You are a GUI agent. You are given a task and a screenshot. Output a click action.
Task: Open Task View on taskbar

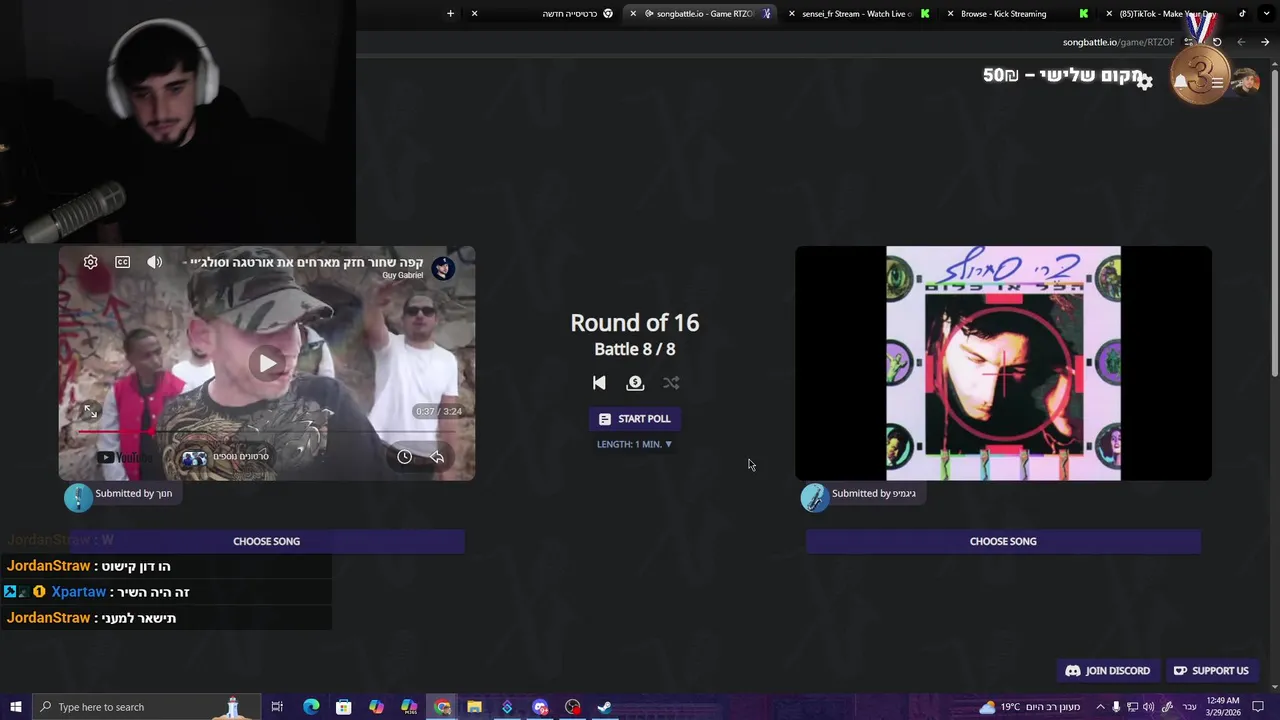[x=277, y=707]
